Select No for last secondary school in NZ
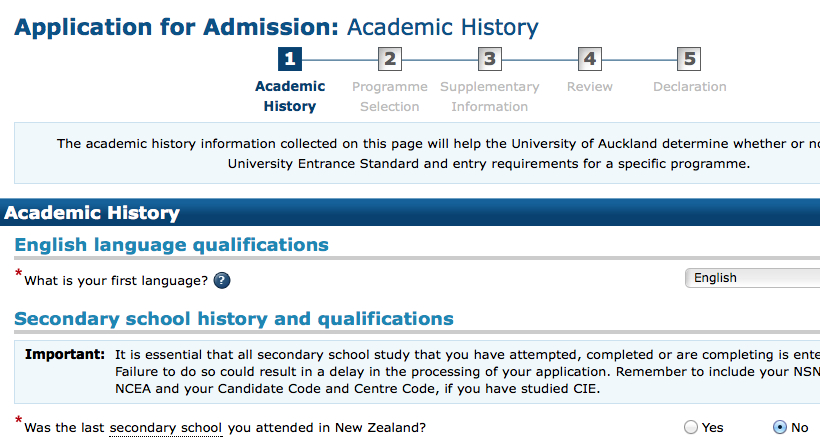 780,427
